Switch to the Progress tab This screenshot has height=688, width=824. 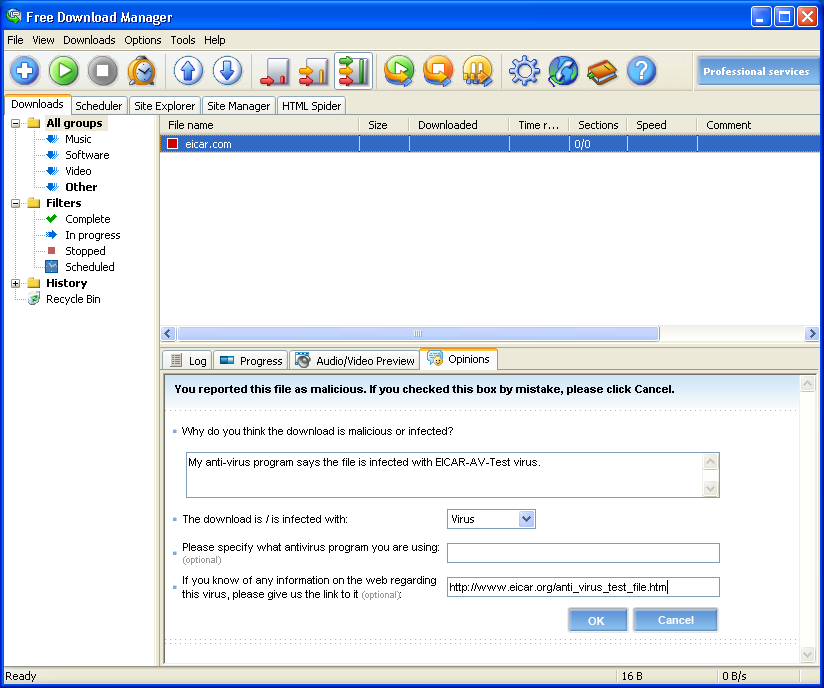click(251, 361)
